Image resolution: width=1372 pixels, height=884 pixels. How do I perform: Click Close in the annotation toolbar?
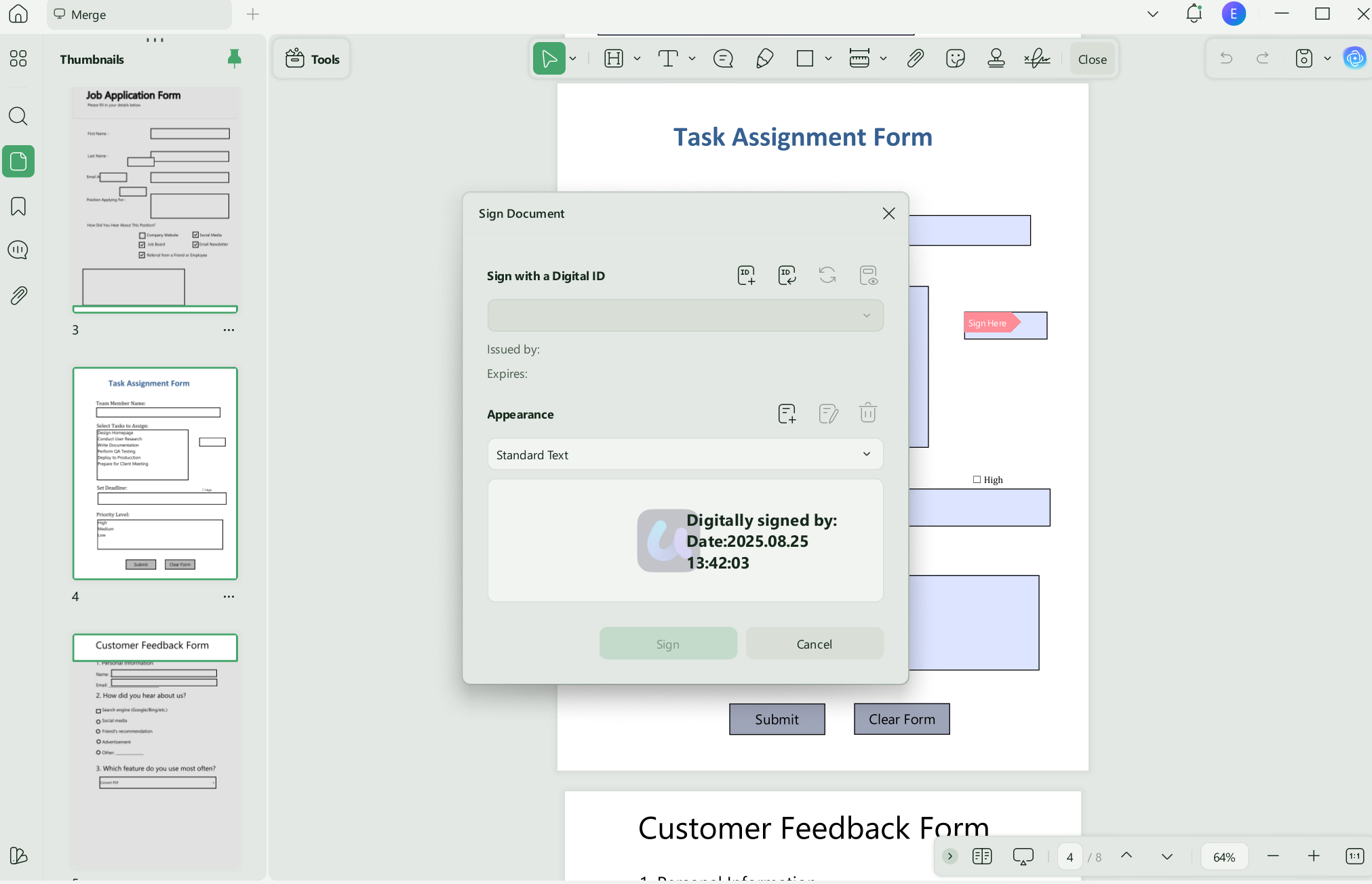1092,60
